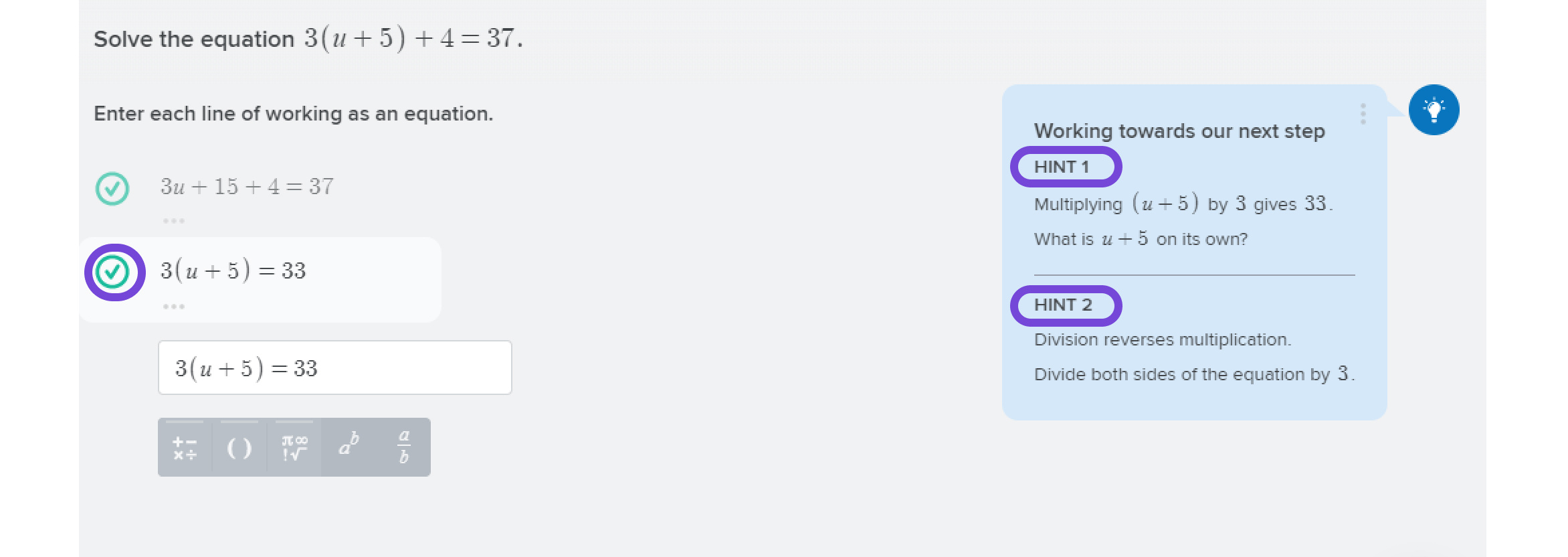Focus the equation input field
This screenshot has width=1568, height=557.
(x=335, y=368)
